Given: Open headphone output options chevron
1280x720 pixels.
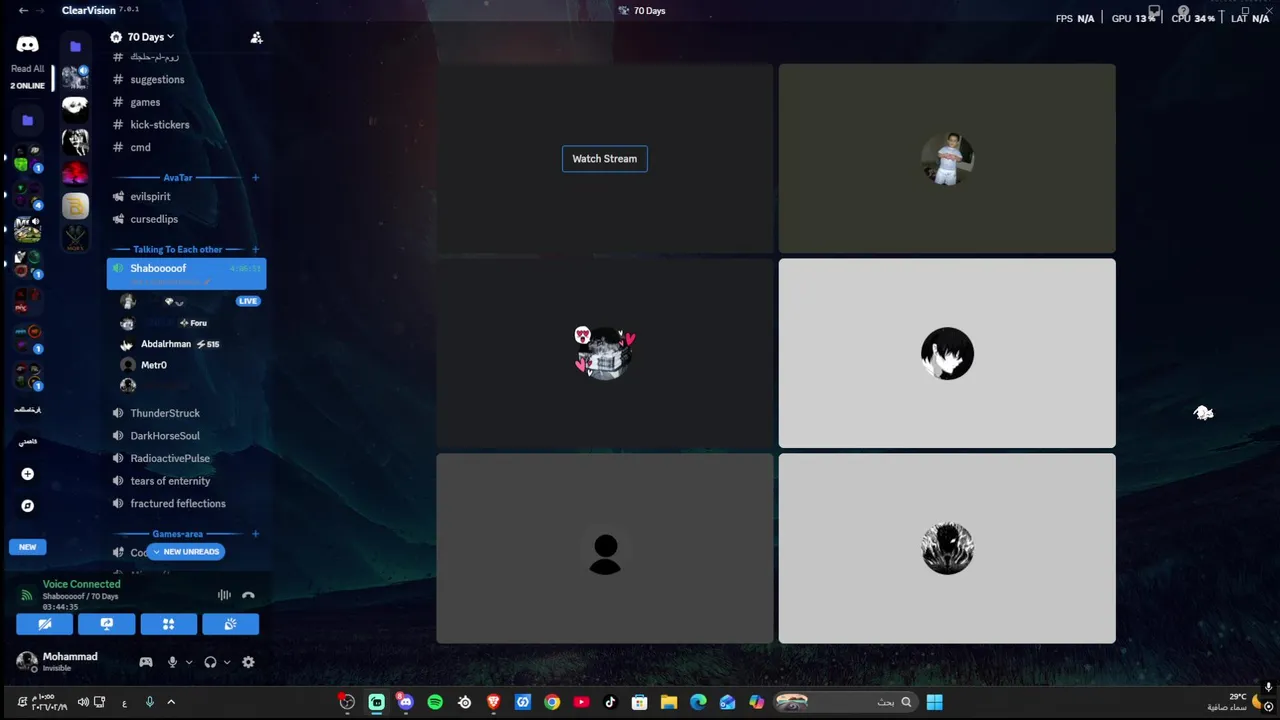Looking at the screenshot, I should [226, 662].
